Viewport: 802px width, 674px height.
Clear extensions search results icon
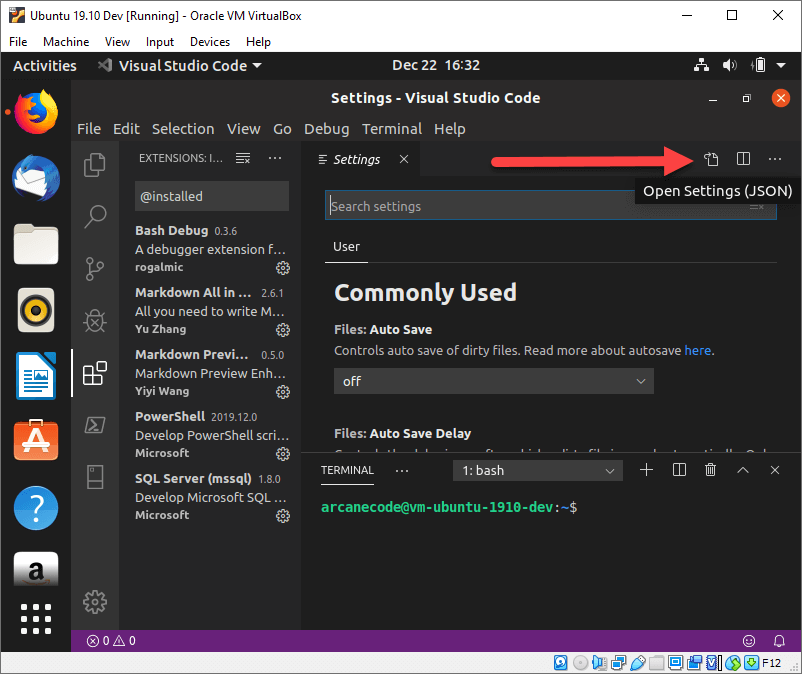tap(243, 158)
